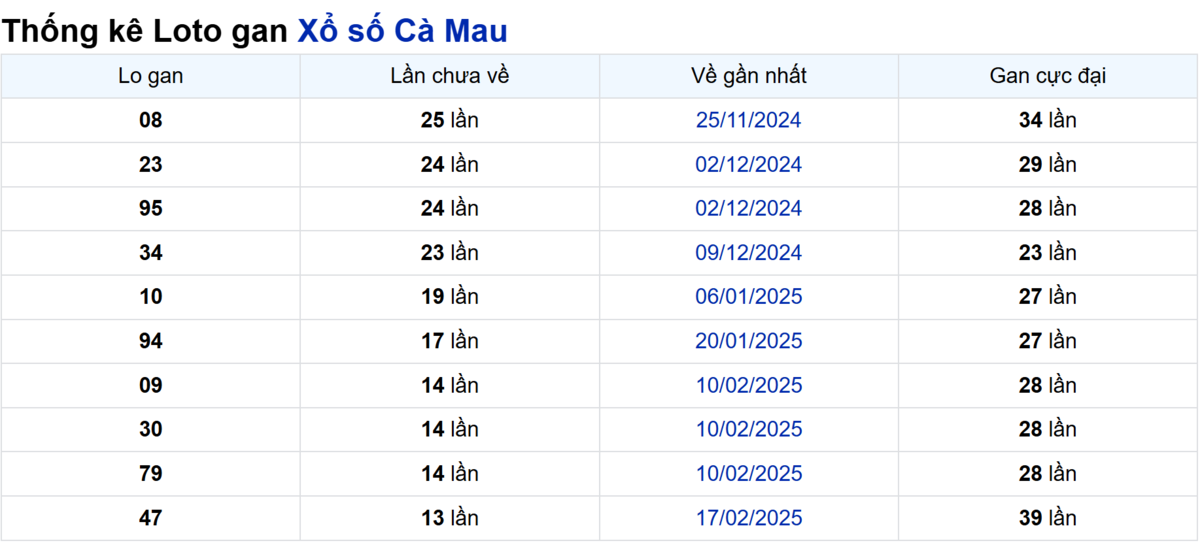Open the 06/01/2025 date link
Screen dimensions: 1200x543
749,297
